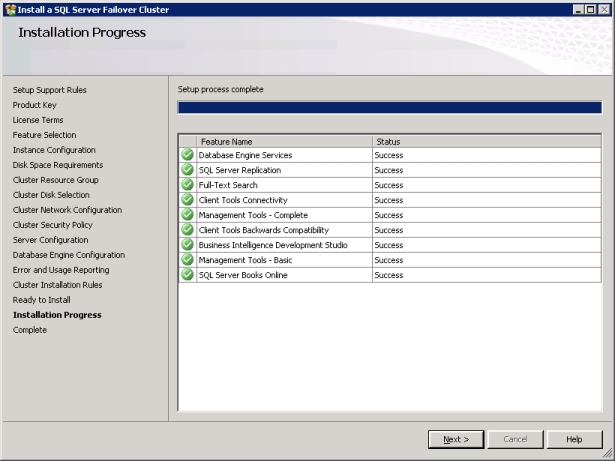Click the completed setup progress bar
This screenshot has height=461, width=615.
pyautogui.click(x=390, y=108)
